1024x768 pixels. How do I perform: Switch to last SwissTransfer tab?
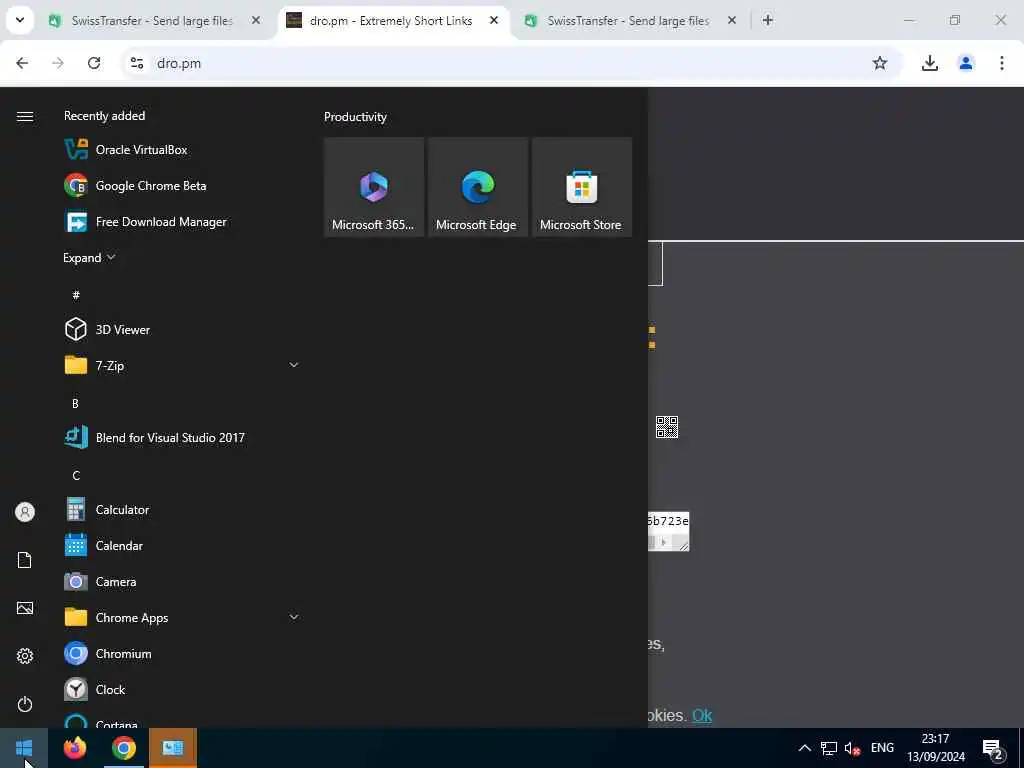628,21
